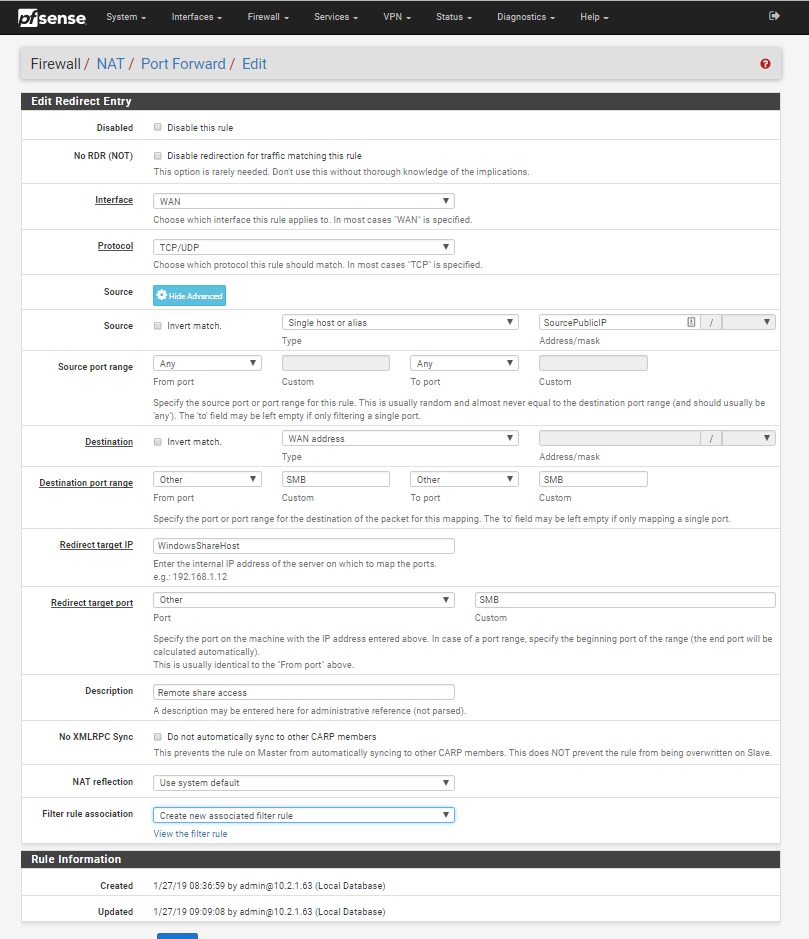Click the logout icon in navbar
Viewport: 809px width, 939px height.
coord(773,17)
